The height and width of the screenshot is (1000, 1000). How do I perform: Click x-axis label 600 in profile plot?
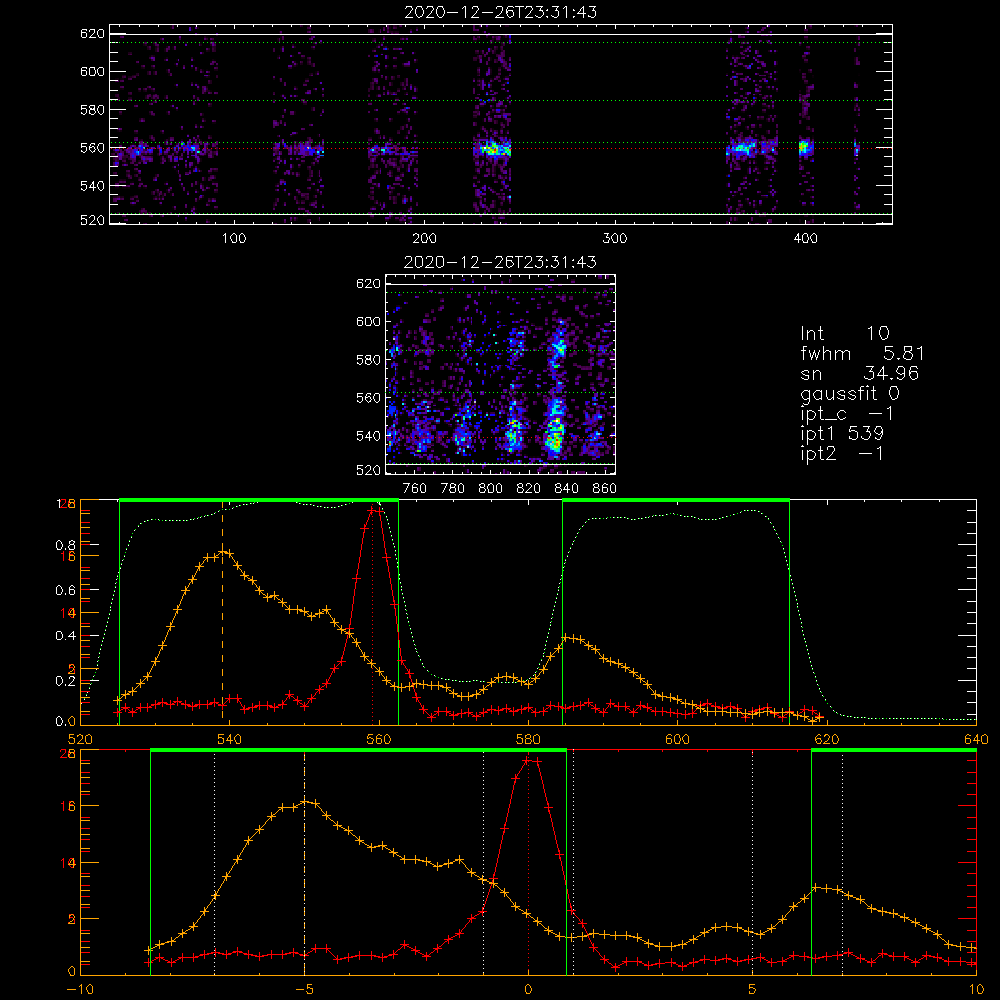pos(677,739)
